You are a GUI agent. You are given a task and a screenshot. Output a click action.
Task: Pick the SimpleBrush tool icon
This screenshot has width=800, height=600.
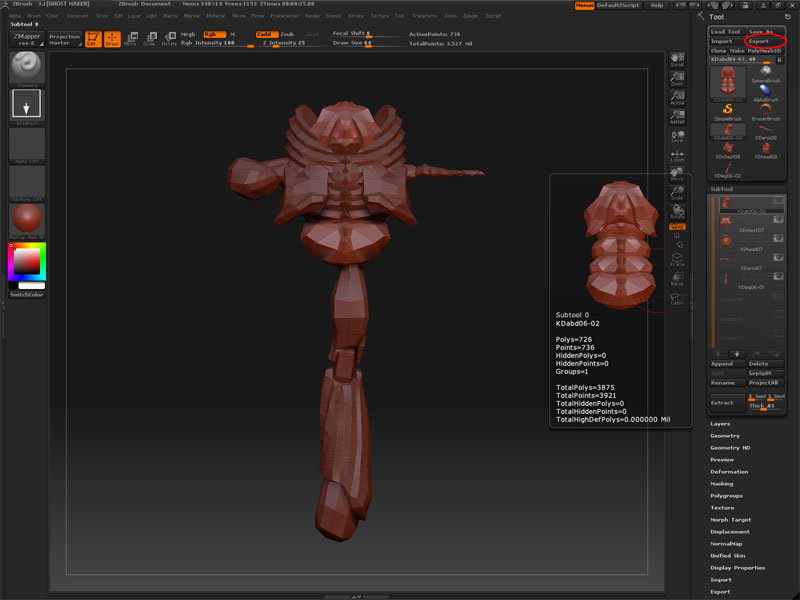pos(727,112)
